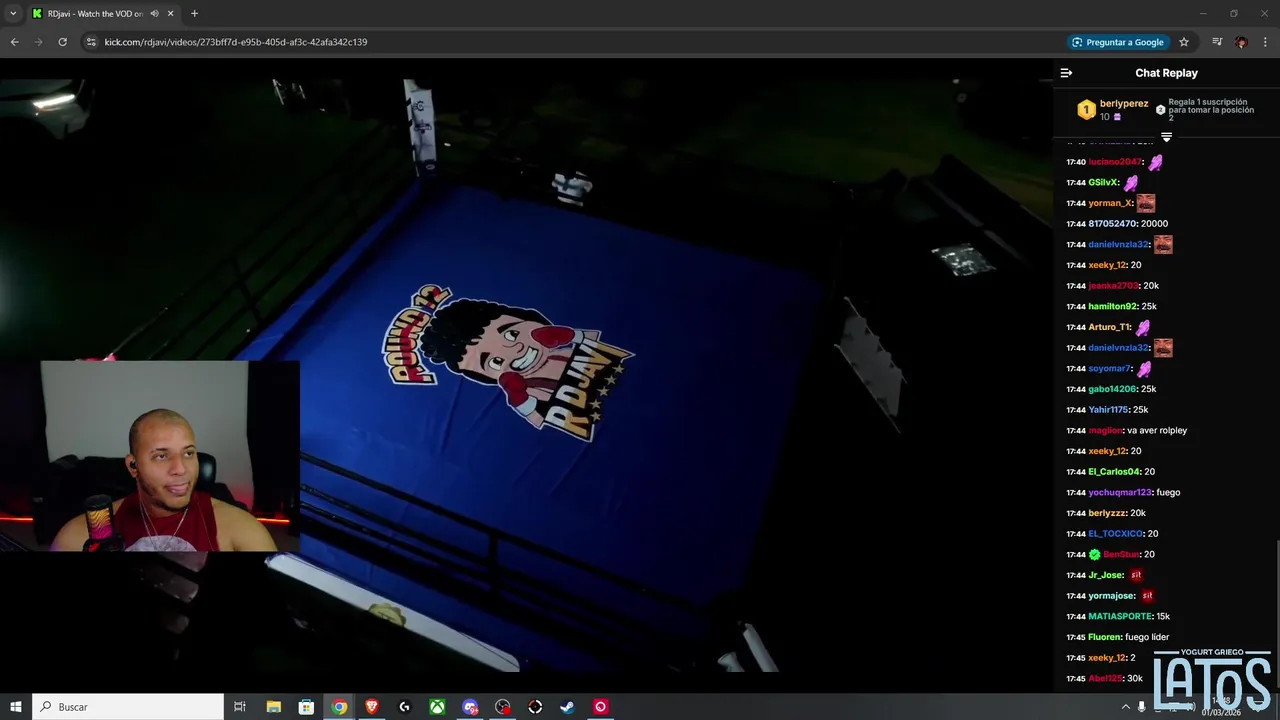Open OBS Studio from taskbar
The image size is (1280, 720).
pos(503,707)
